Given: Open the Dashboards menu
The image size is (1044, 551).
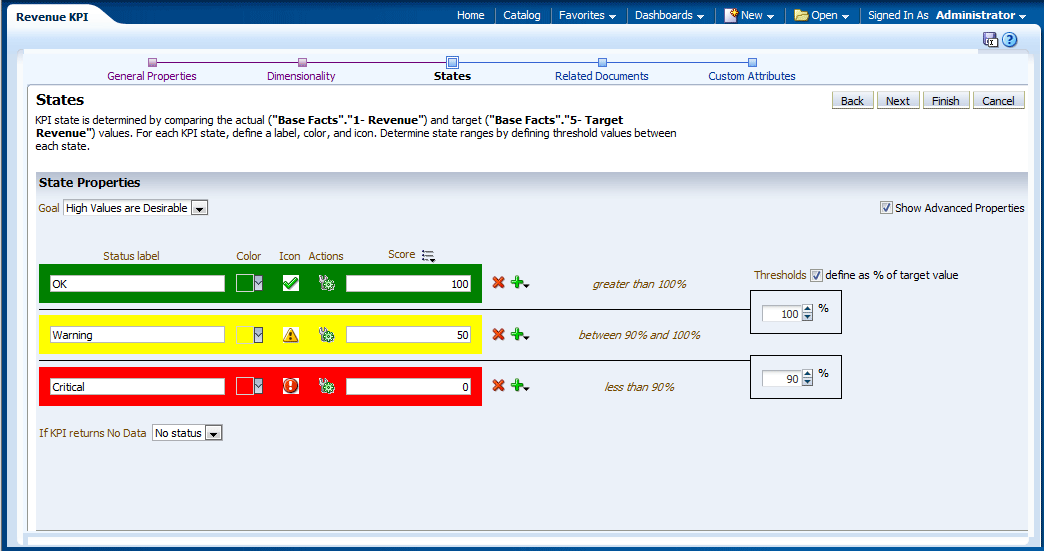Looking at the screenshot, I should [669, 15].
